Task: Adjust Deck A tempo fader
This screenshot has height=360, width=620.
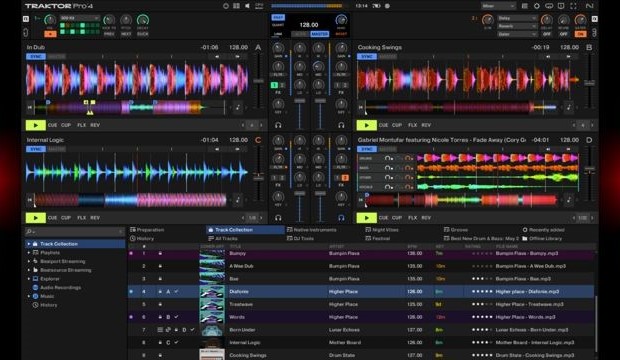Action: tap(259, 81)
